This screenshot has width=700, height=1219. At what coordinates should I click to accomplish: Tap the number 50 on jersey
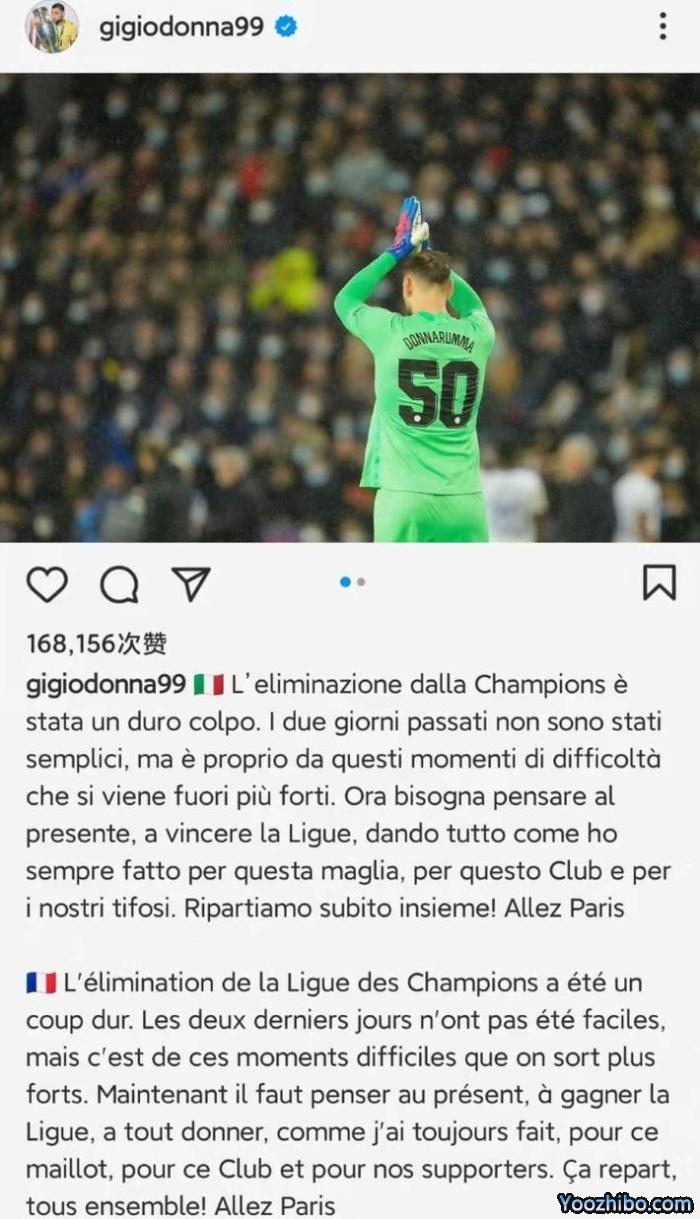point(437,392)
